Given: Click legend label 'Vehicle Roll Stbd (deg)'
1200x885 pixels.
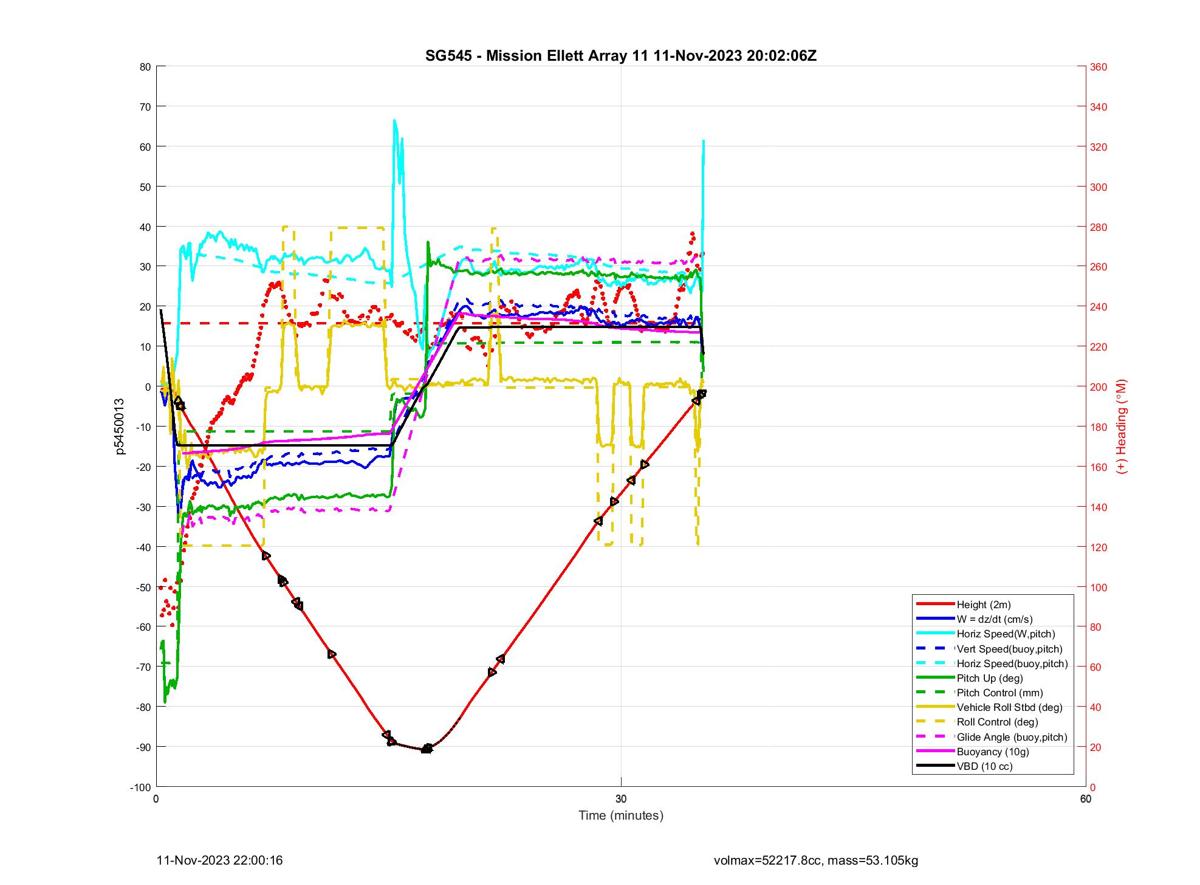Looking at the screenshot, I should click(x=1009, y=707).
